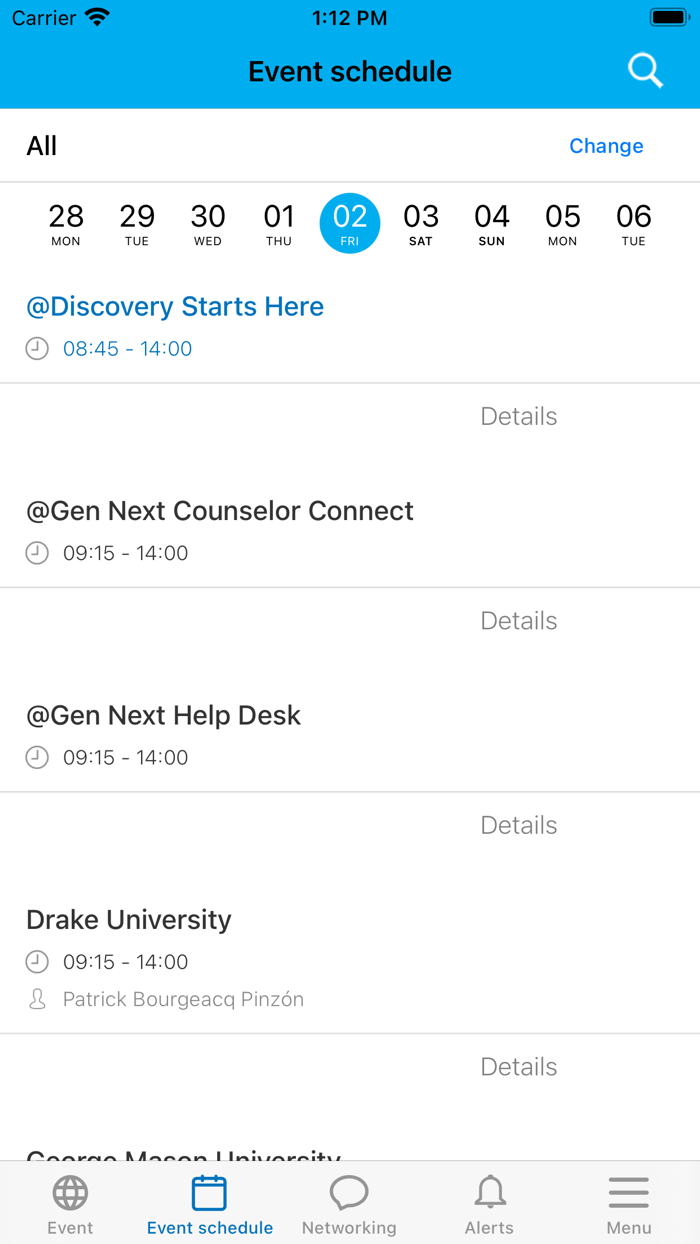700x1244 pixels.
Task: Open the All filter selector
Action: click(43, 145)
